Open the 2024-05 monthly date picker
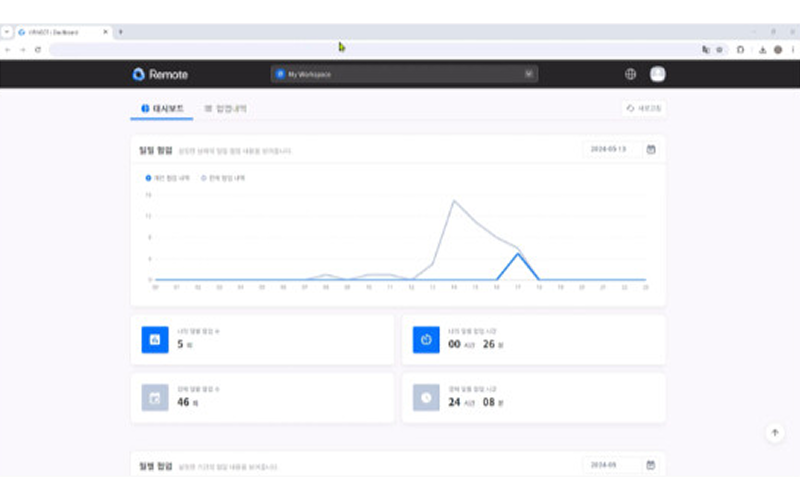Screen dimensions: 800x500 609,465
